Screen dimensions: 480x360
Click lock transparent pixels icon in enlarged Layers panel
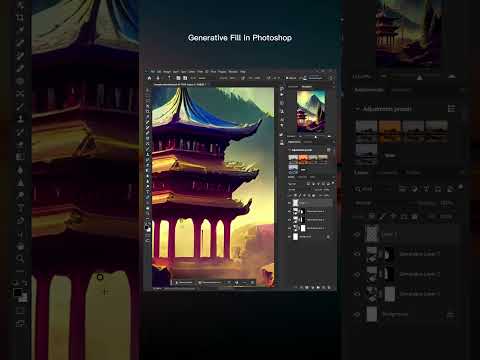point(372,217)
